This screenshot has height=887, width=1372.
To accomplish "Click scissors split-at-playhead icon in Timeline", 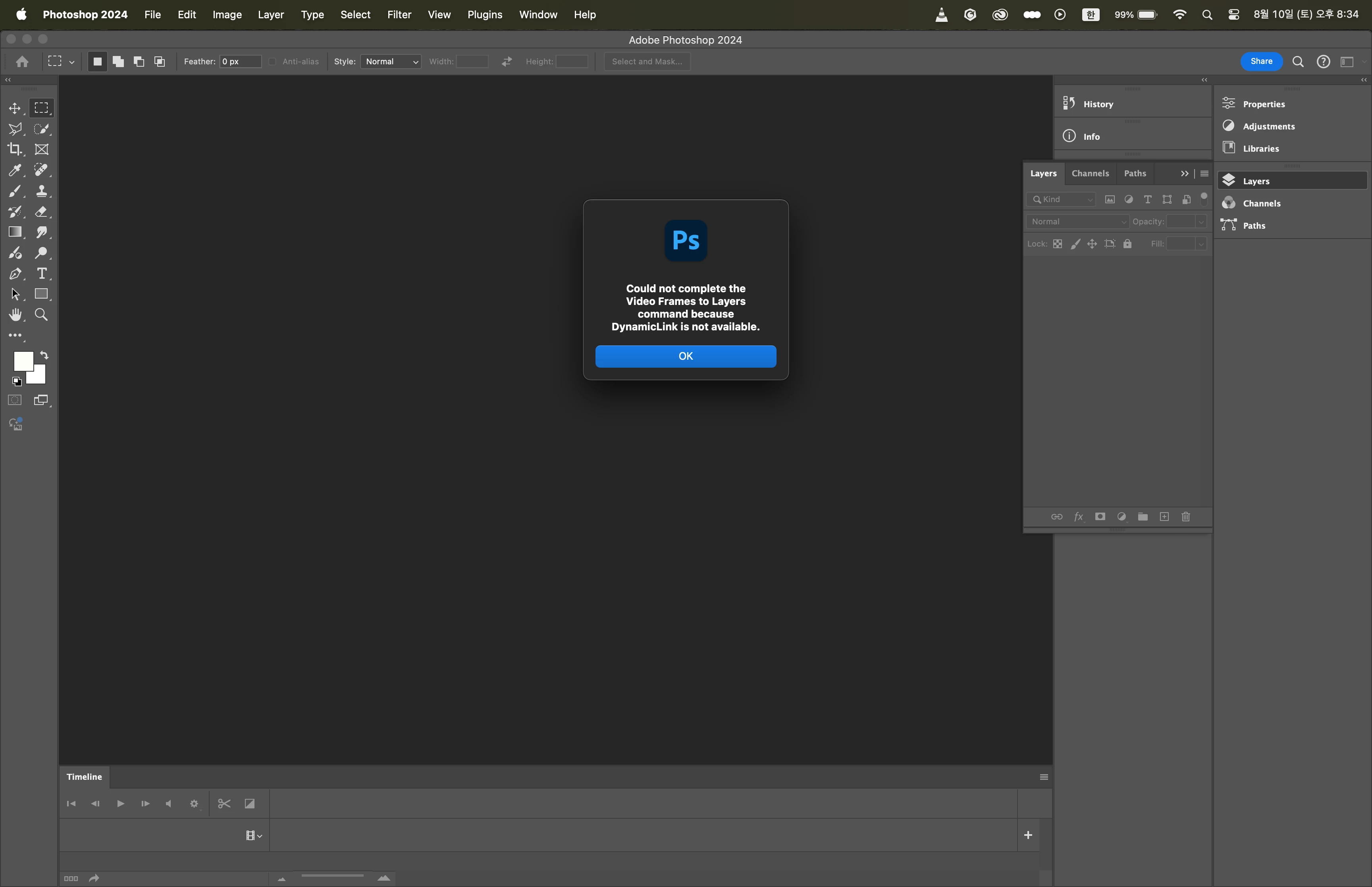I will pyautogui.click(x=224, y=804).
